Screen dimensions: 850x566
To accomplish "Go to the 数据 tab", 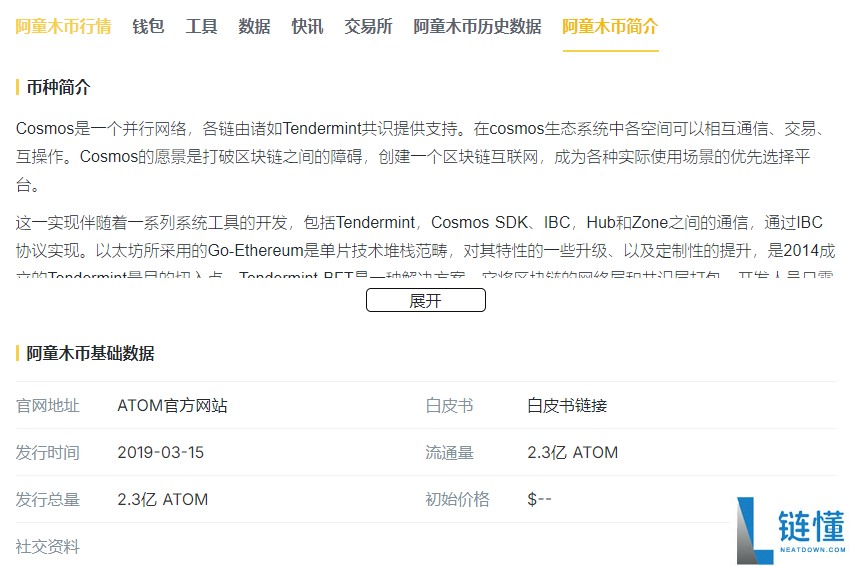I will 254,26.
